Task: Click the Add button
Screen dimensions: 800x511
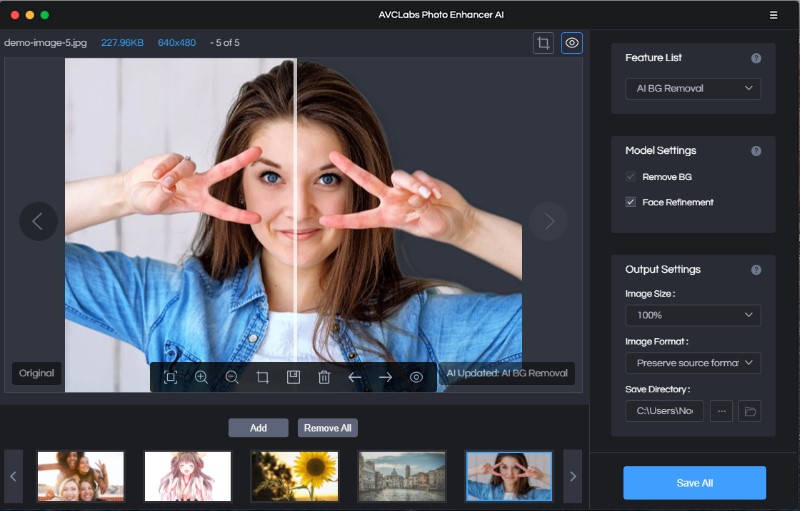Action: click(258, 428)
